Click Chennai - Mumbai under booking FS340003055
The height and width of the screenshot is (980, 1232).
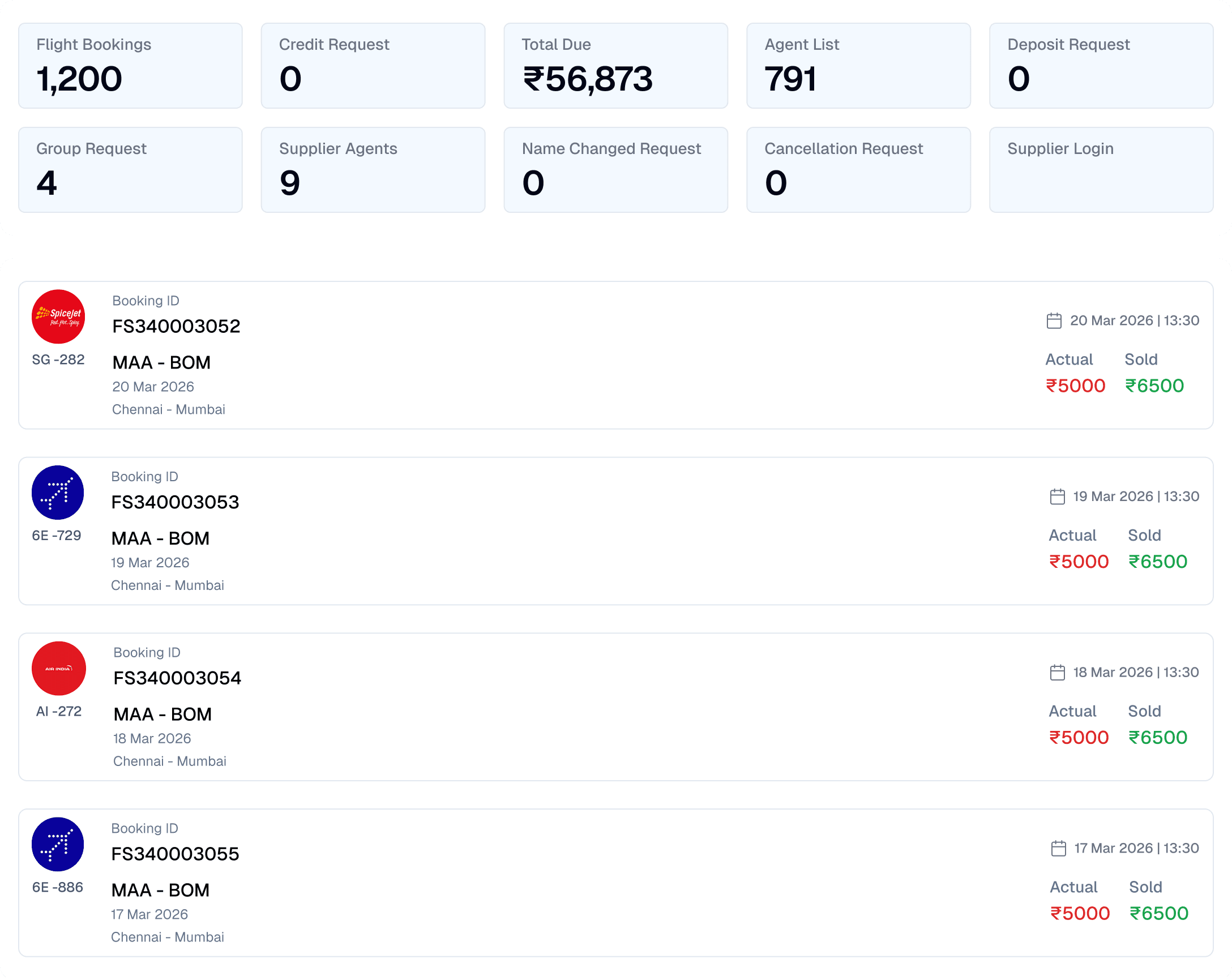pos(168,938)
